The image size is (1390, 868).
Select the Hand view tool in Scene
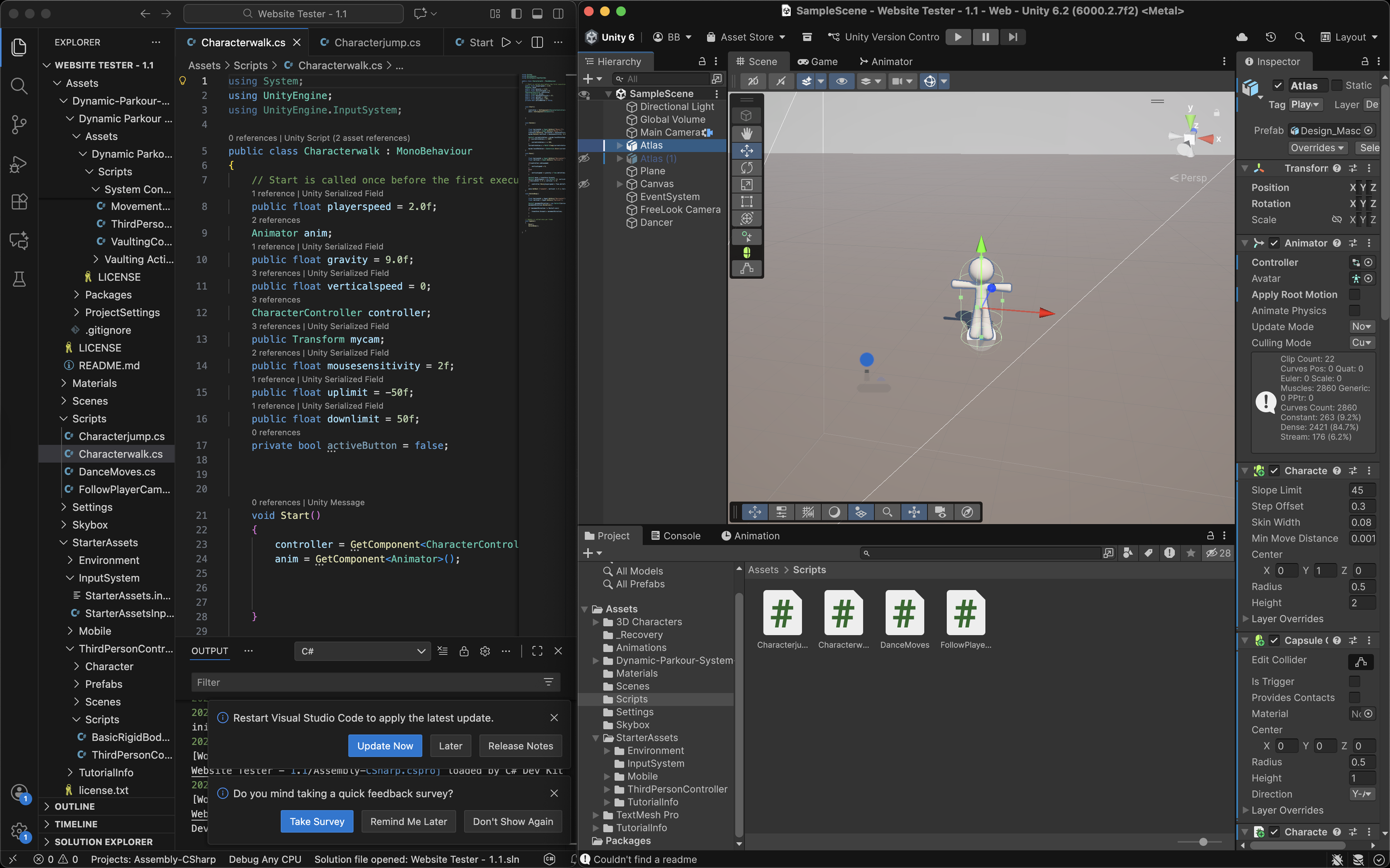[x=746, y=133]
